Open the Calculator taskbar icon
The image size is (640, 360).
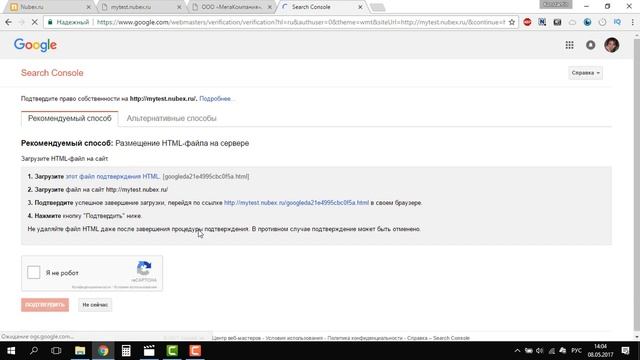[x=126, y=351]
